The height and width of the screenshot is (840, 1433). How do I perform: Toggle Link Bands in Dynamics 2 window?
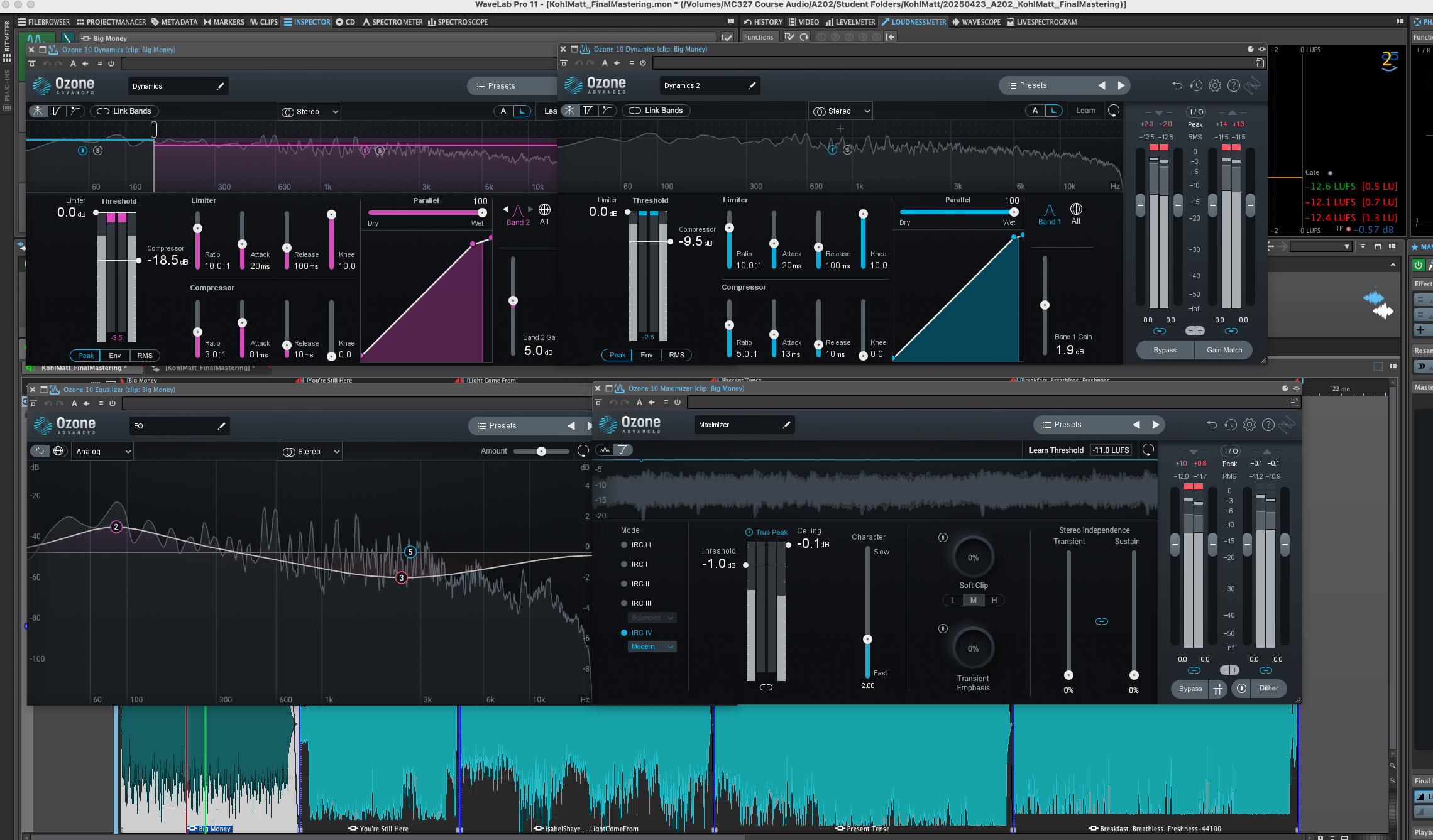(656, 111)
